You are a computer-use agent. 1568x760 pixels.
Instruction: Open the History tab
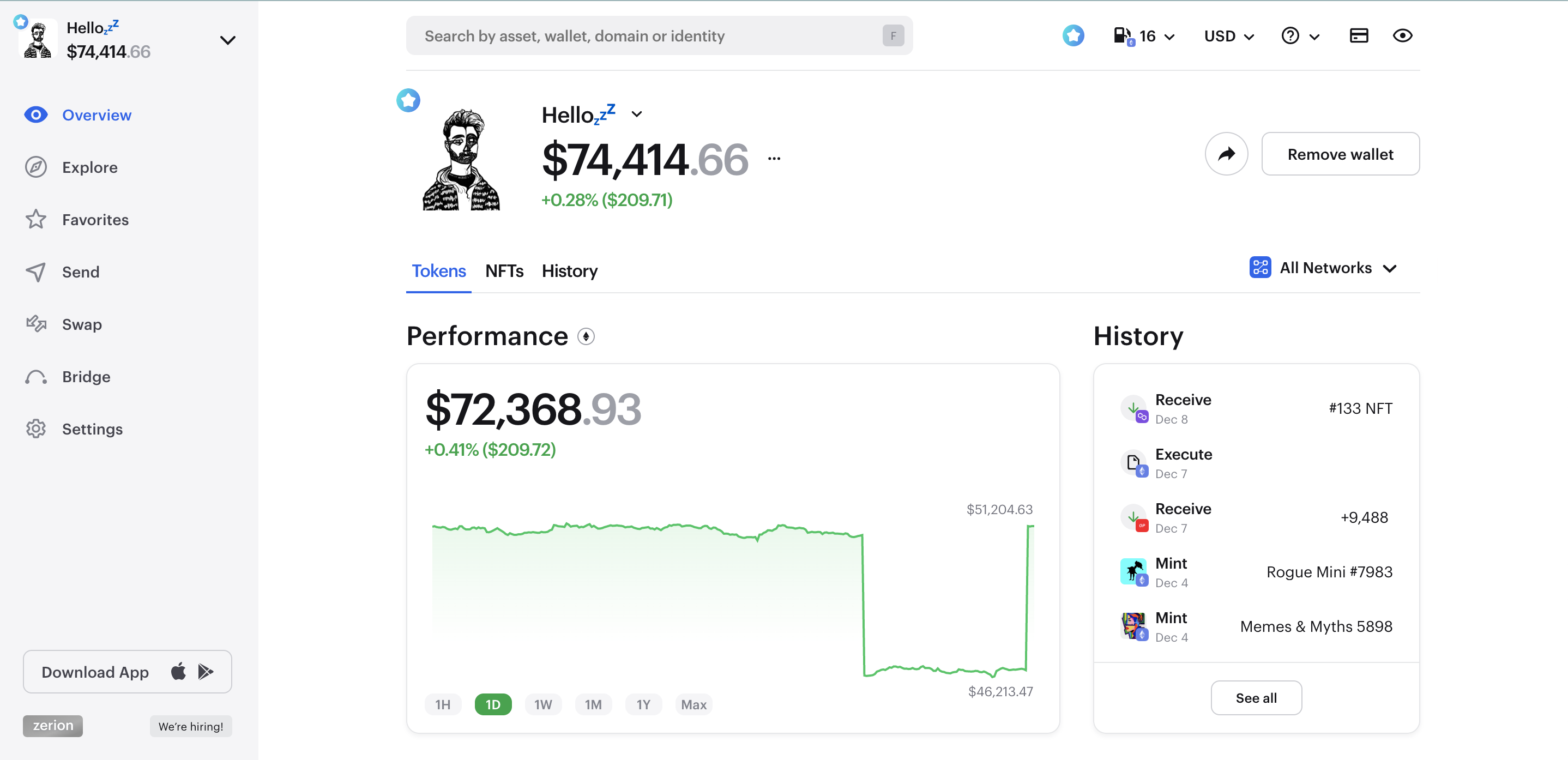(569, 271)
